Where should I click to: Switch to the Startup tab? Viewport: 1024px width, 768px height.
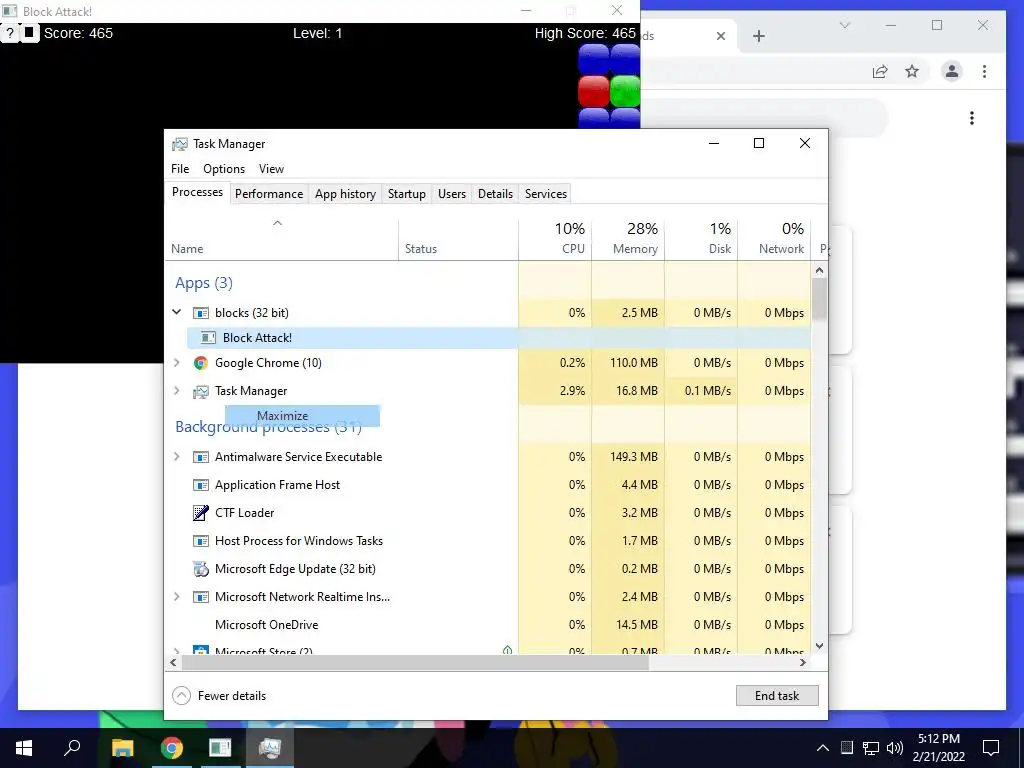click(406, 194)
